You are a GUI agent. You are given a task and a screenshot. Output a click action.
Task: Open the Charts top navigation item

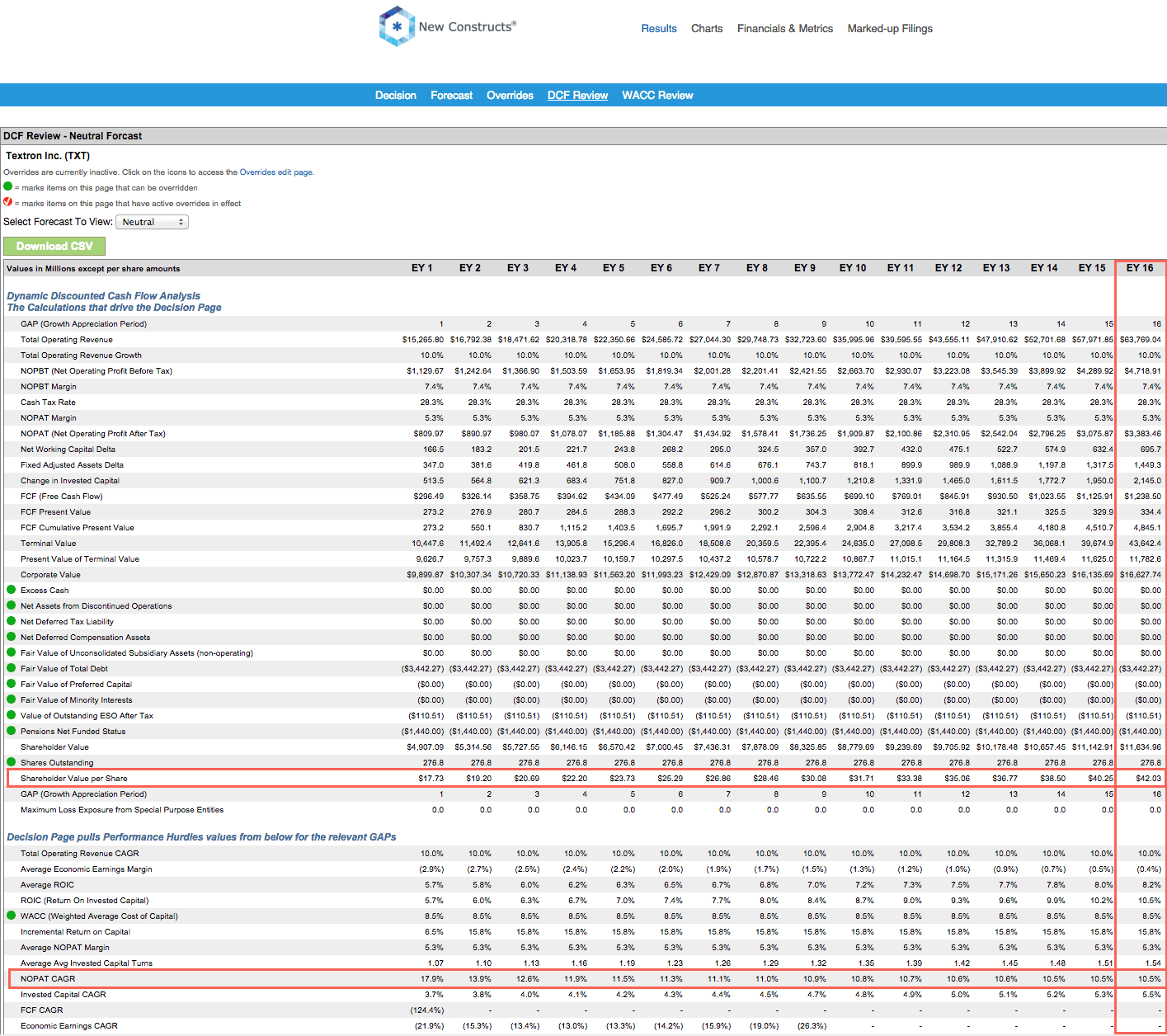(707, 28)
